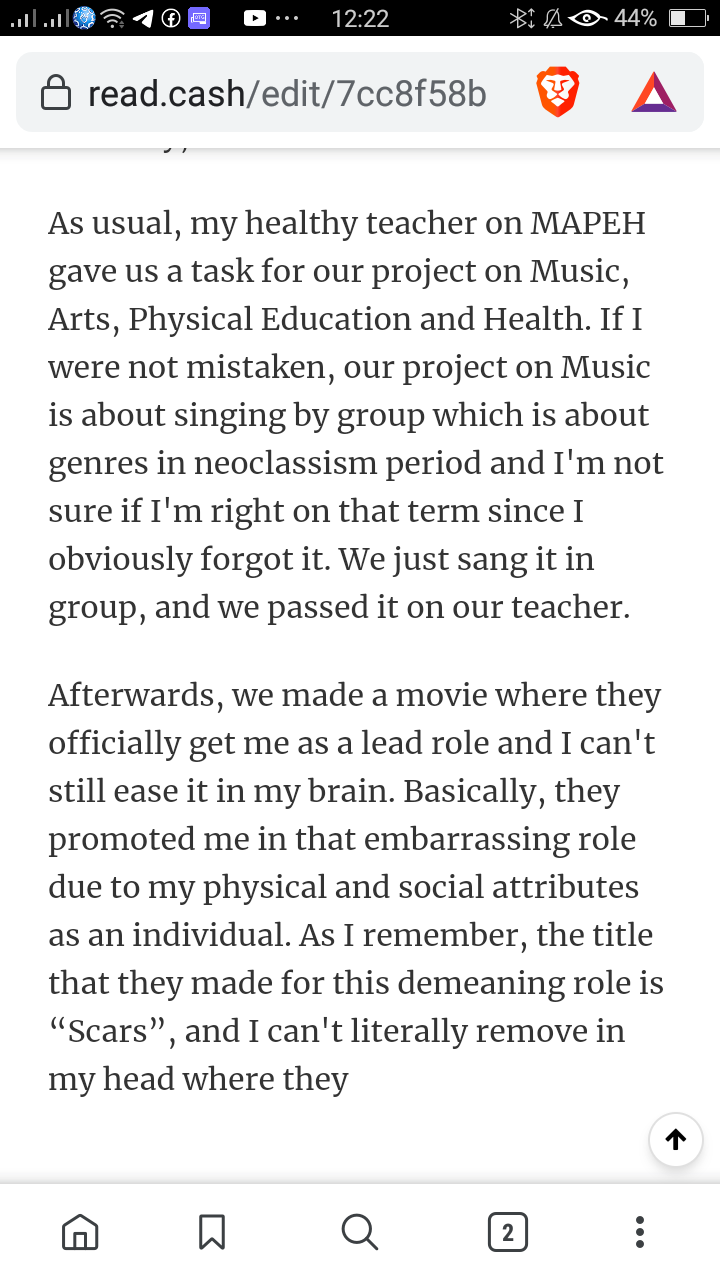Tap the search magnifier icon

click(359, 1232)
